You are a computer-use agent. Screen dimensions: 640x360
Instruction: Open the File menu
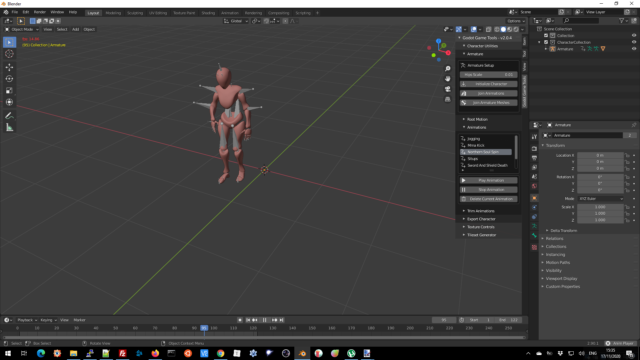click(x=15, y=12)
